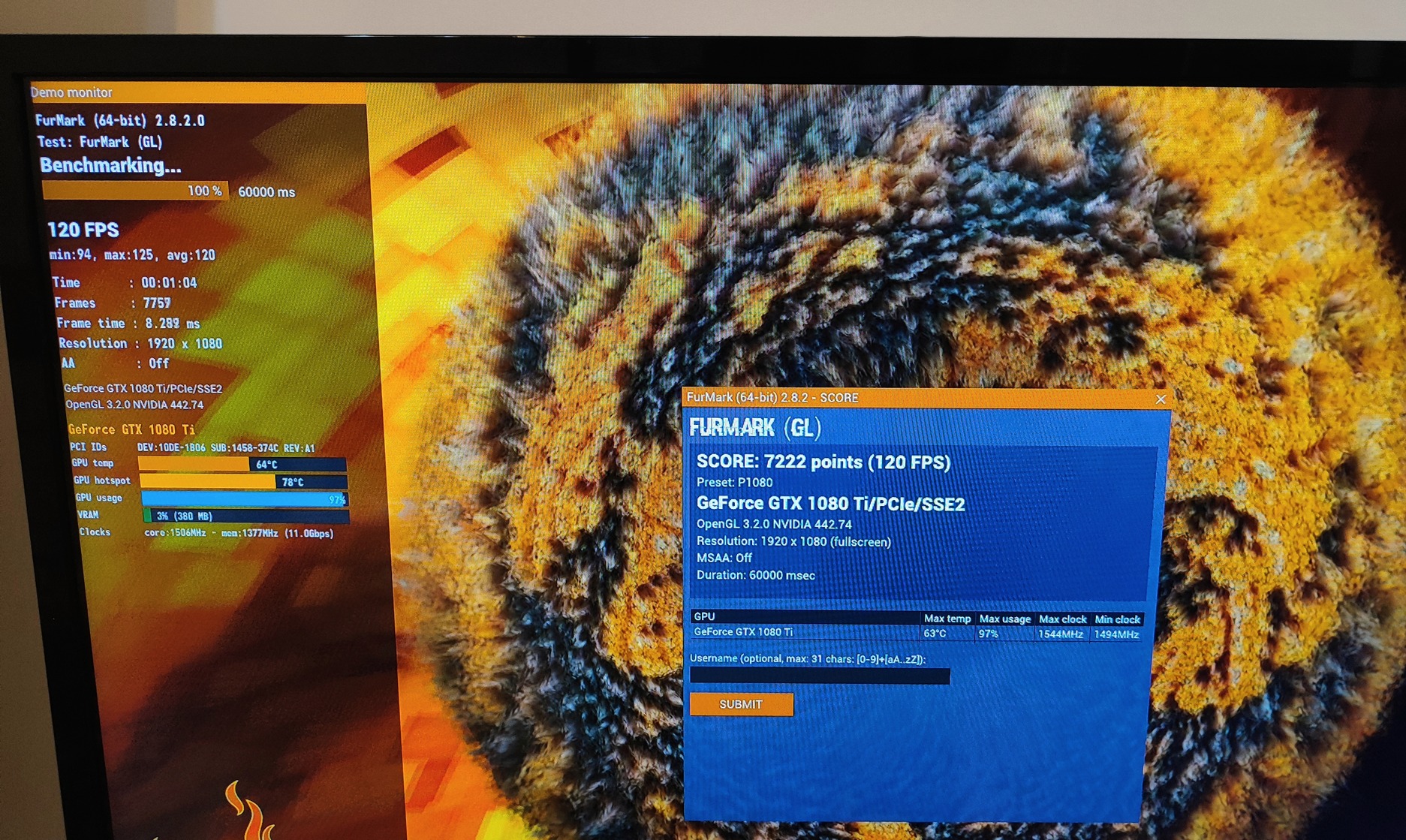Viewport: 1406px width, 840px height.
Task: Click the large '120 FPS' readout in Demo monitor
Action: point(83,230)
